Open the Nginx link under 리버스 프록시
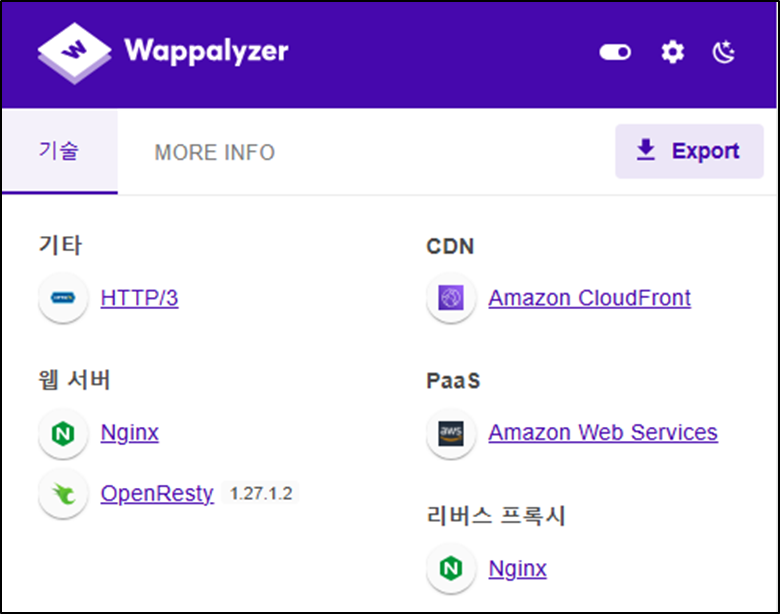Image resolution: width=780 pixels, height=614 pixels. (517, 569)
